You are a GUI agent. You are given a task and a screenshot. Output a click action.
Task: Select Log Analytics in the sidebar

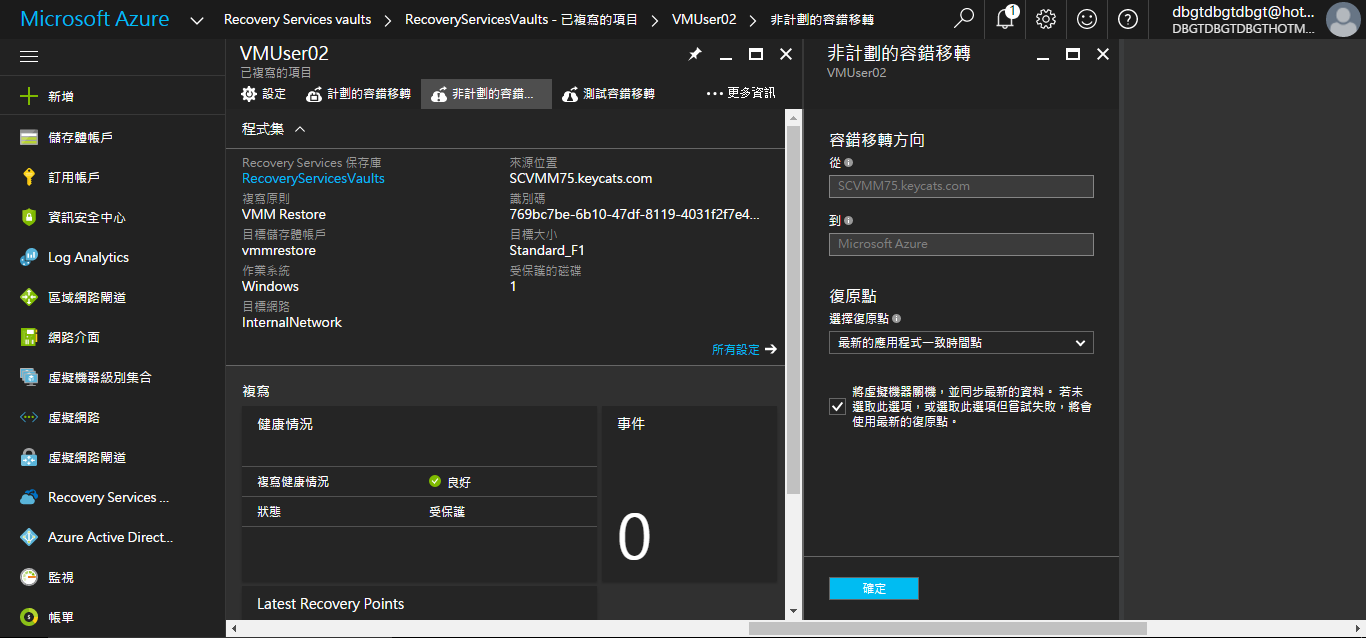[x=88, y=257]
